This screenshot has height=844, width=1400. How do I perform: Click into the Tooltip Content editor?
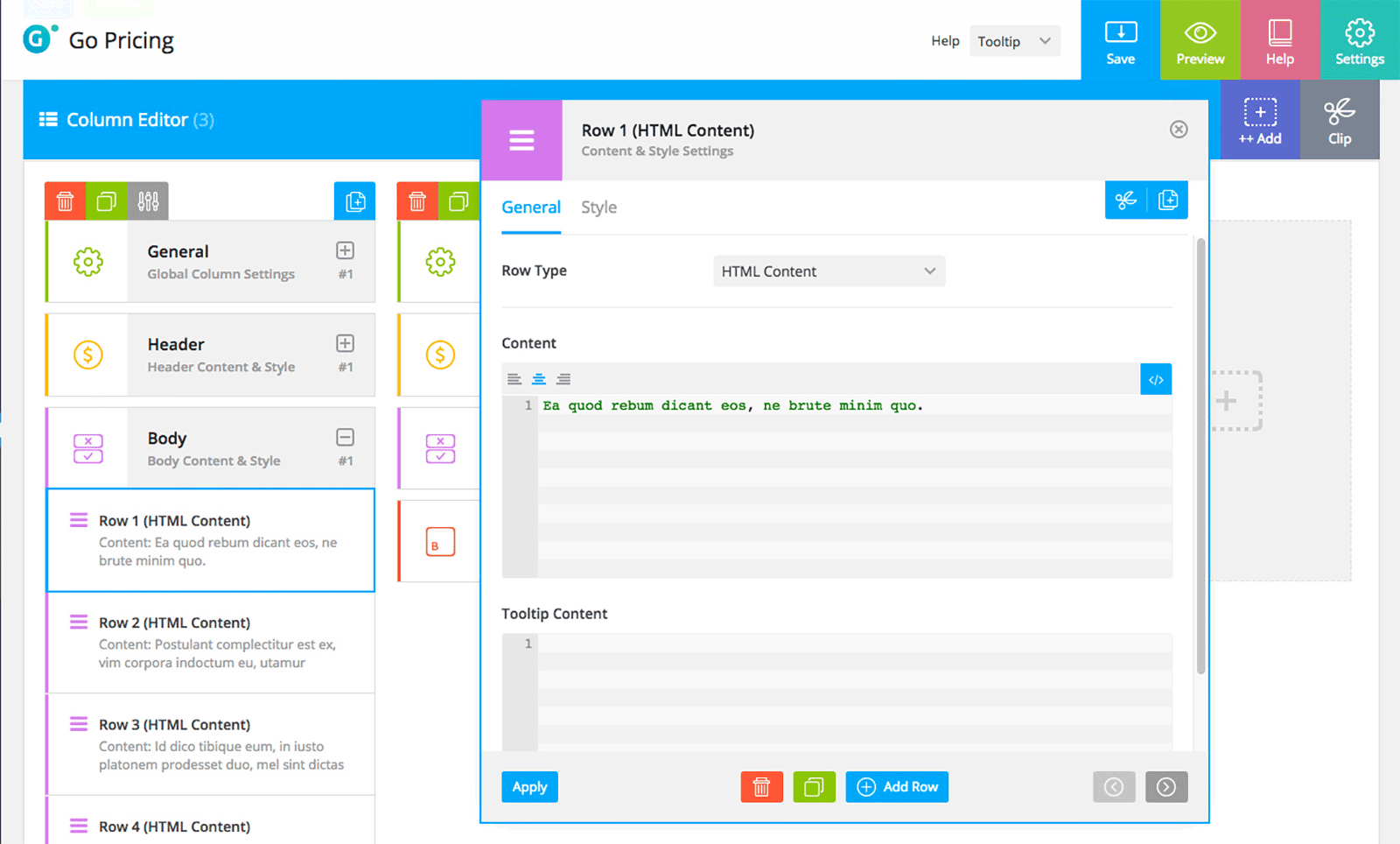pyautogui.click(x=855, y=692)
